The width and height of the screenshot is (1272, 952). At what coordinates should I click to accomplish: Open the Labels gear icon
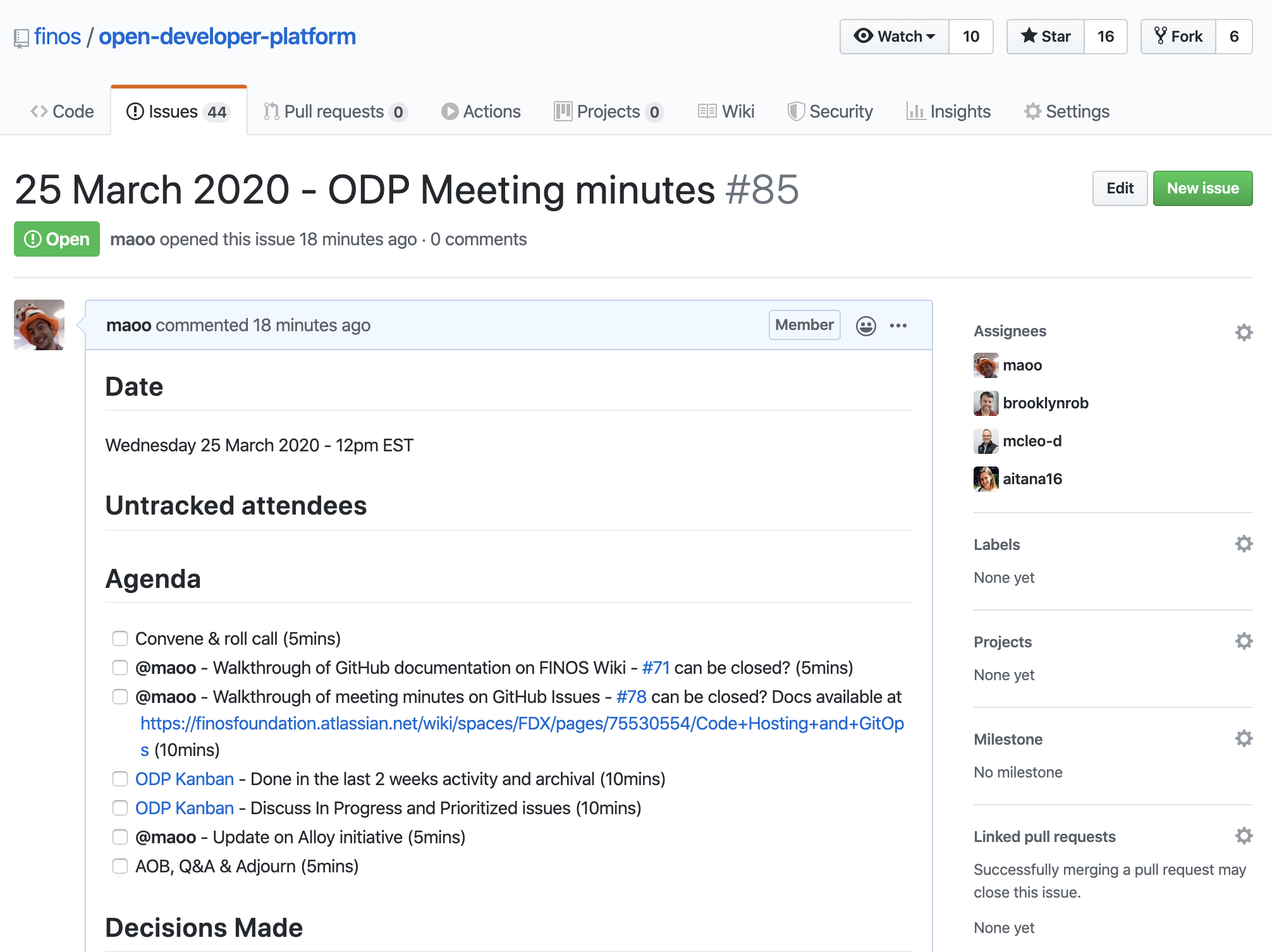point(1243,543)
